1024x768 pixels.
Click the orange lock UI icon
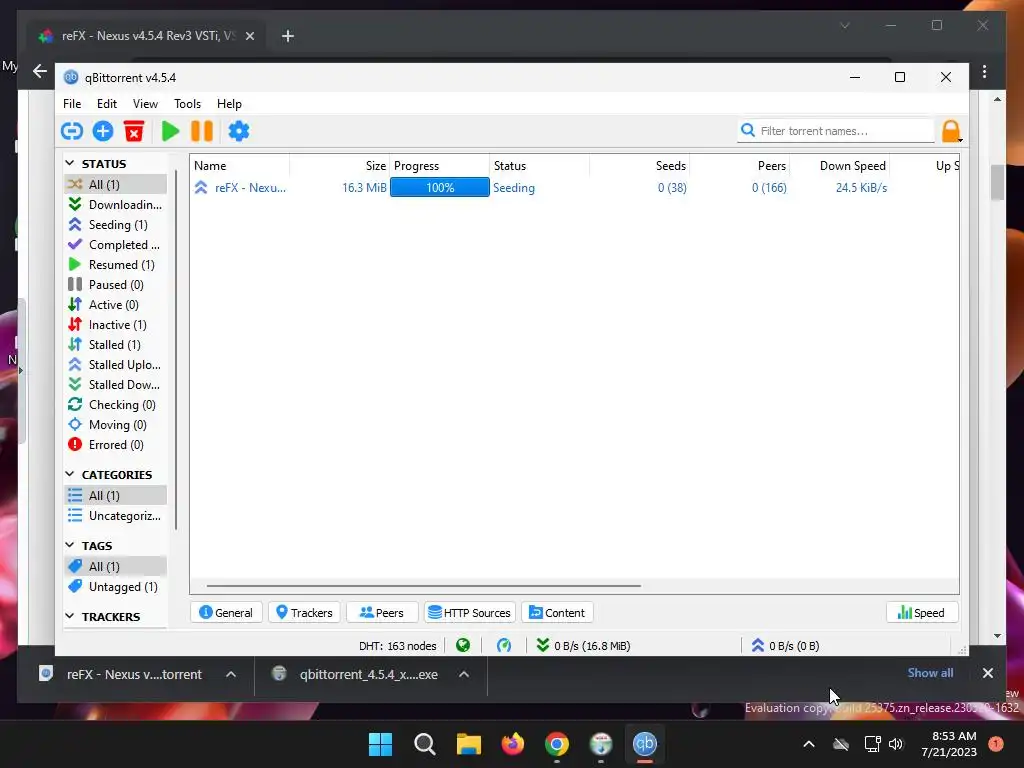click(951, 131)
